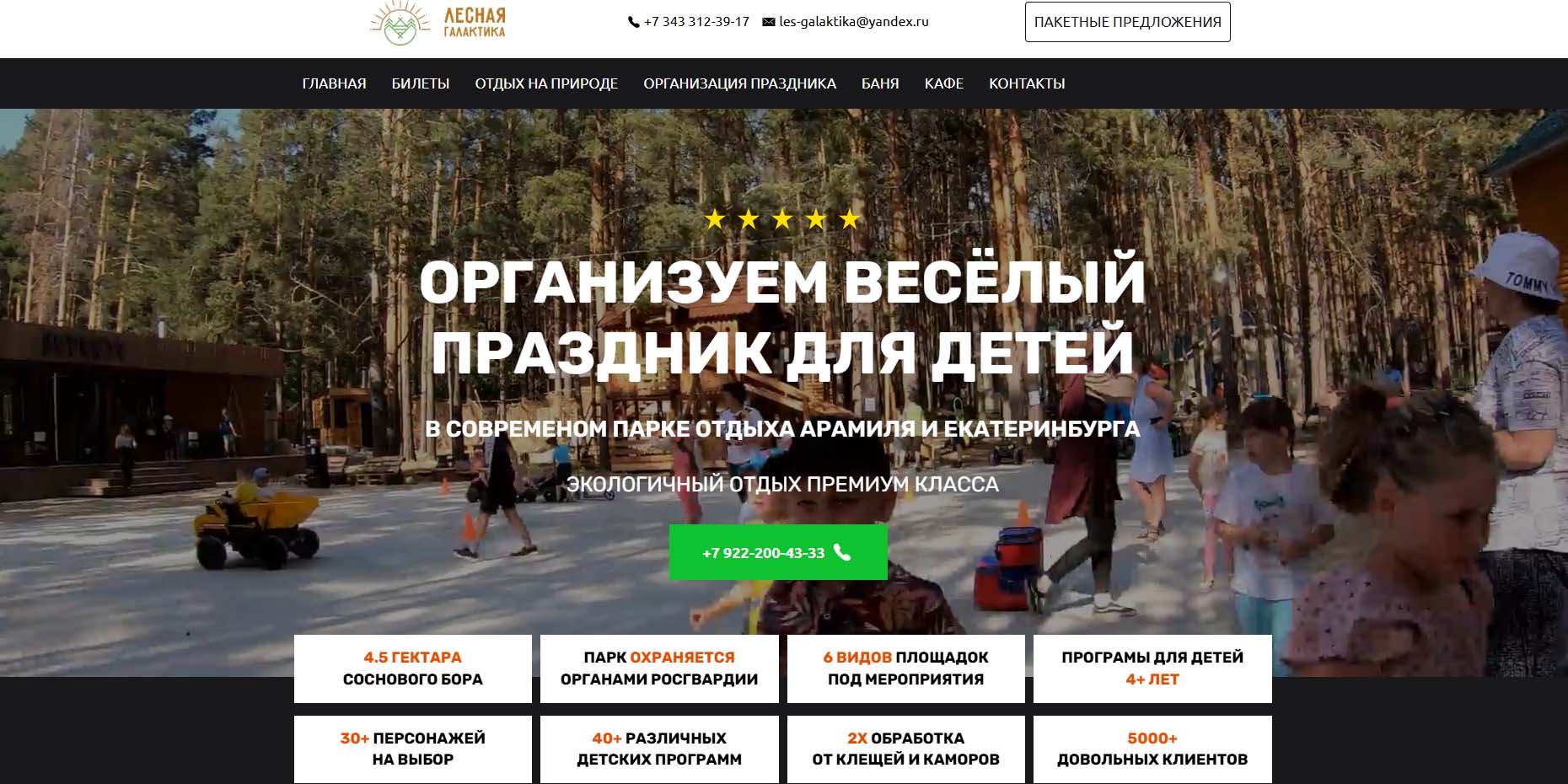Image resolution: width=1568 pixels, height=784 pixels.
Task: Open Пакетные предложения button
Action: [1127, 22]
